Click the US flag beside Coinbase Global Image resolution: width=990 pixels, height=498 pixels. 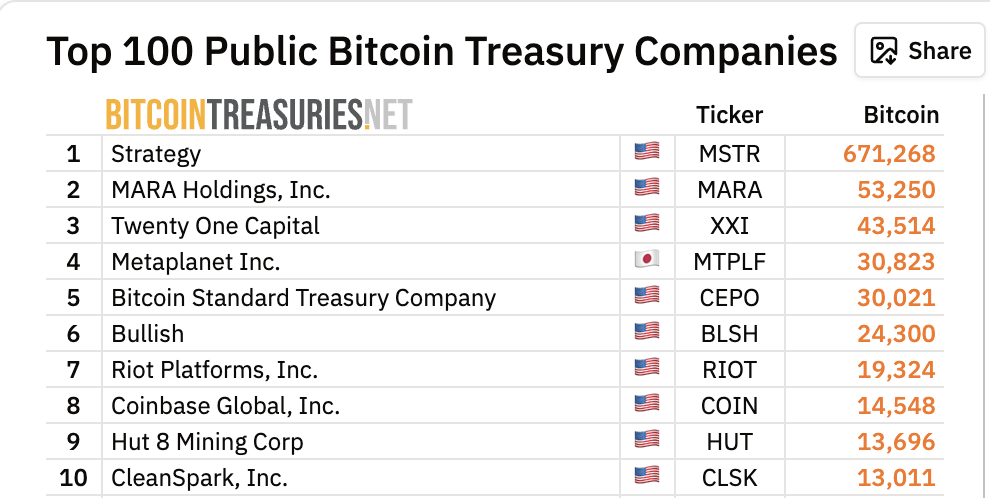tap(647, 404)
